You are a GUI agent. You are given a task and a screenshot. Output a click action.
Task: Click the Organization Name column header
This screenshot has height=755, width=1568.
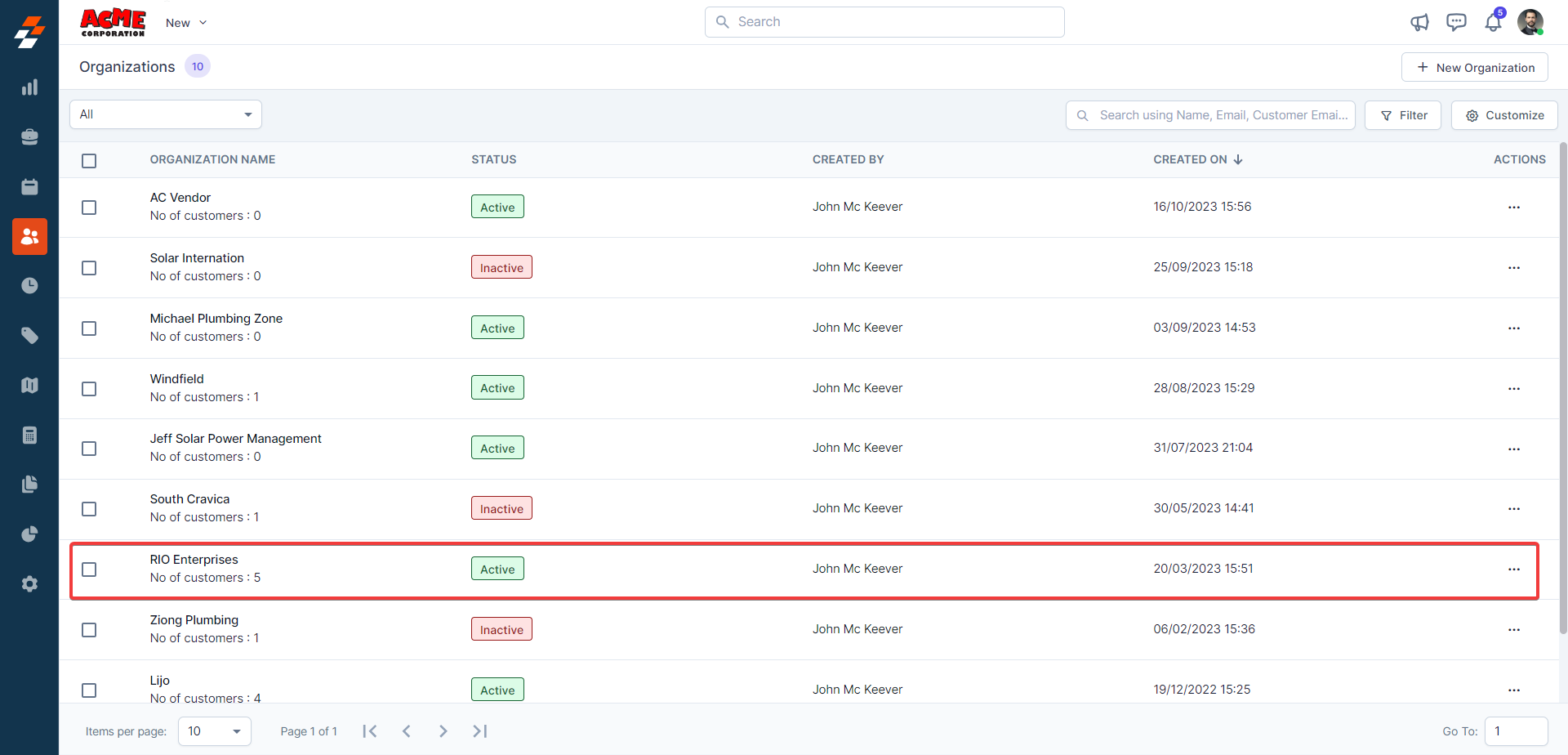(212, 159)
